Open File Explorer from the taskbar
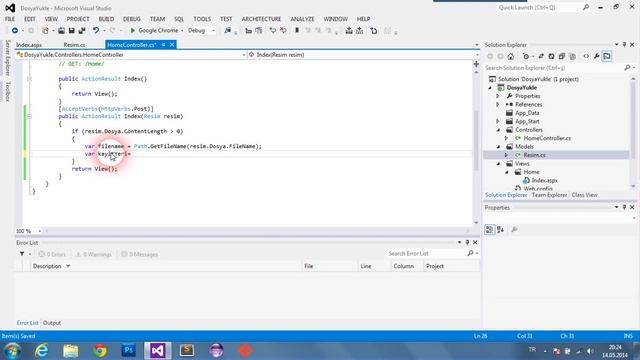Viewport: 640px width, 360px height. pos(71,351)
